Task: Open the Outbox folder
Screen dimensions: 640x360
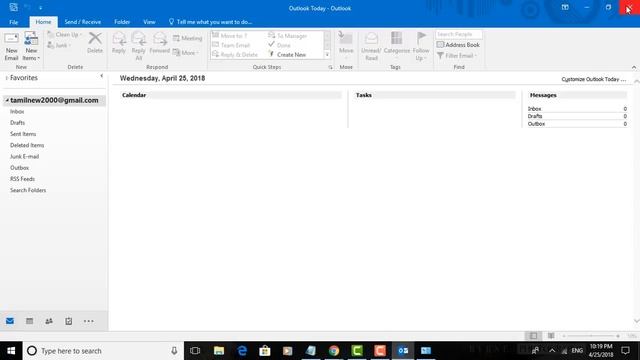Action: pyautogui.click(x=19, y=168)
